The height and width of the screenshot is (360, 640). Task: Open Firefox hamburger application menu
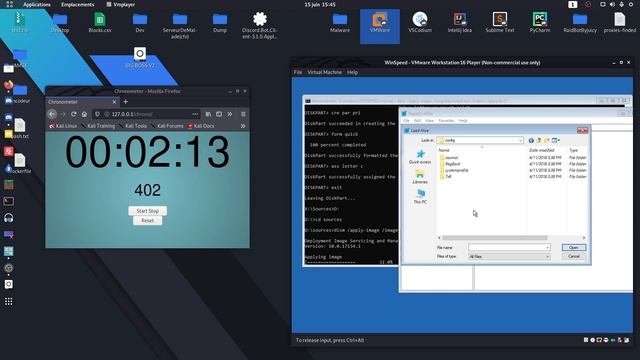point(243,114)
